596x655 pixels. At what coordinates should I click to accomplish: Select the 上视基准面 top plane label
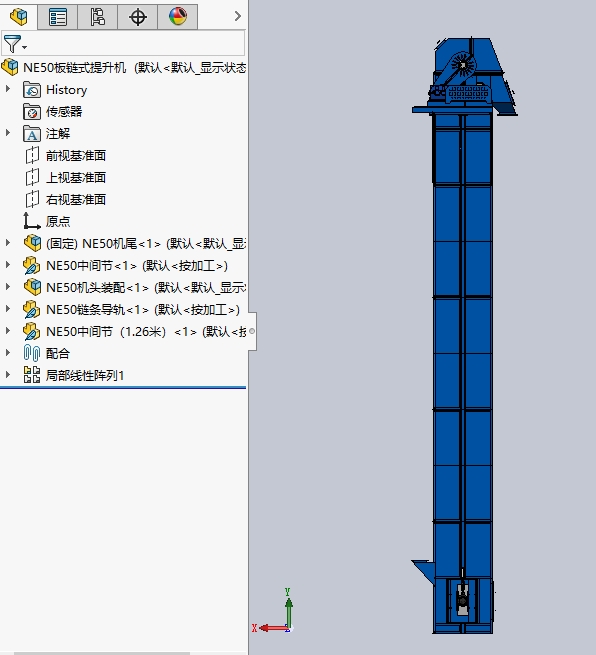[x=76, y=178]
